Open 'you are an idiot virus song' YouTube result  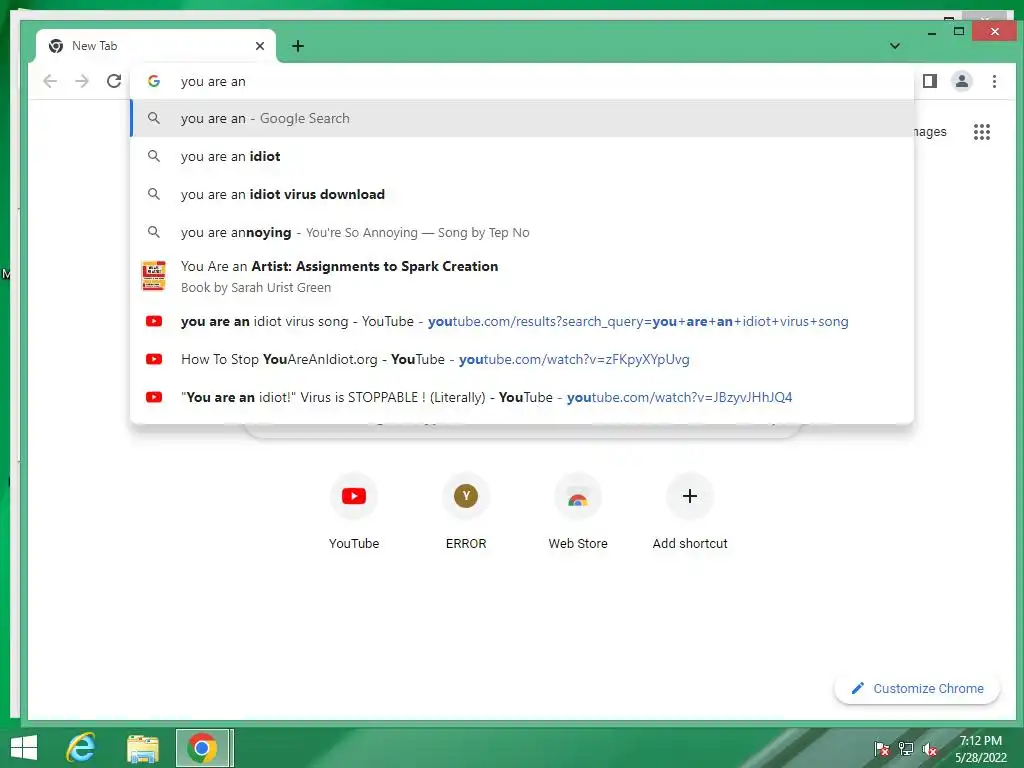click(522, 321)
